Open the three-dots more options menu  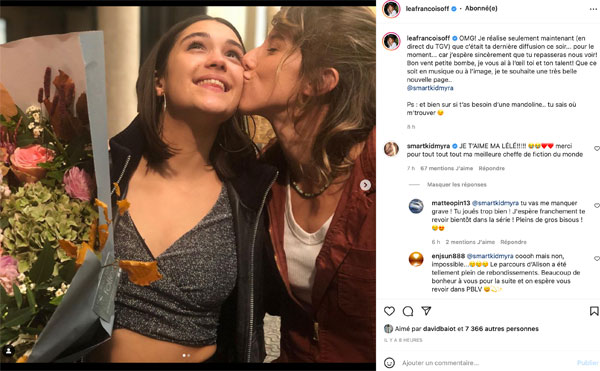click(x=593, y=9)
